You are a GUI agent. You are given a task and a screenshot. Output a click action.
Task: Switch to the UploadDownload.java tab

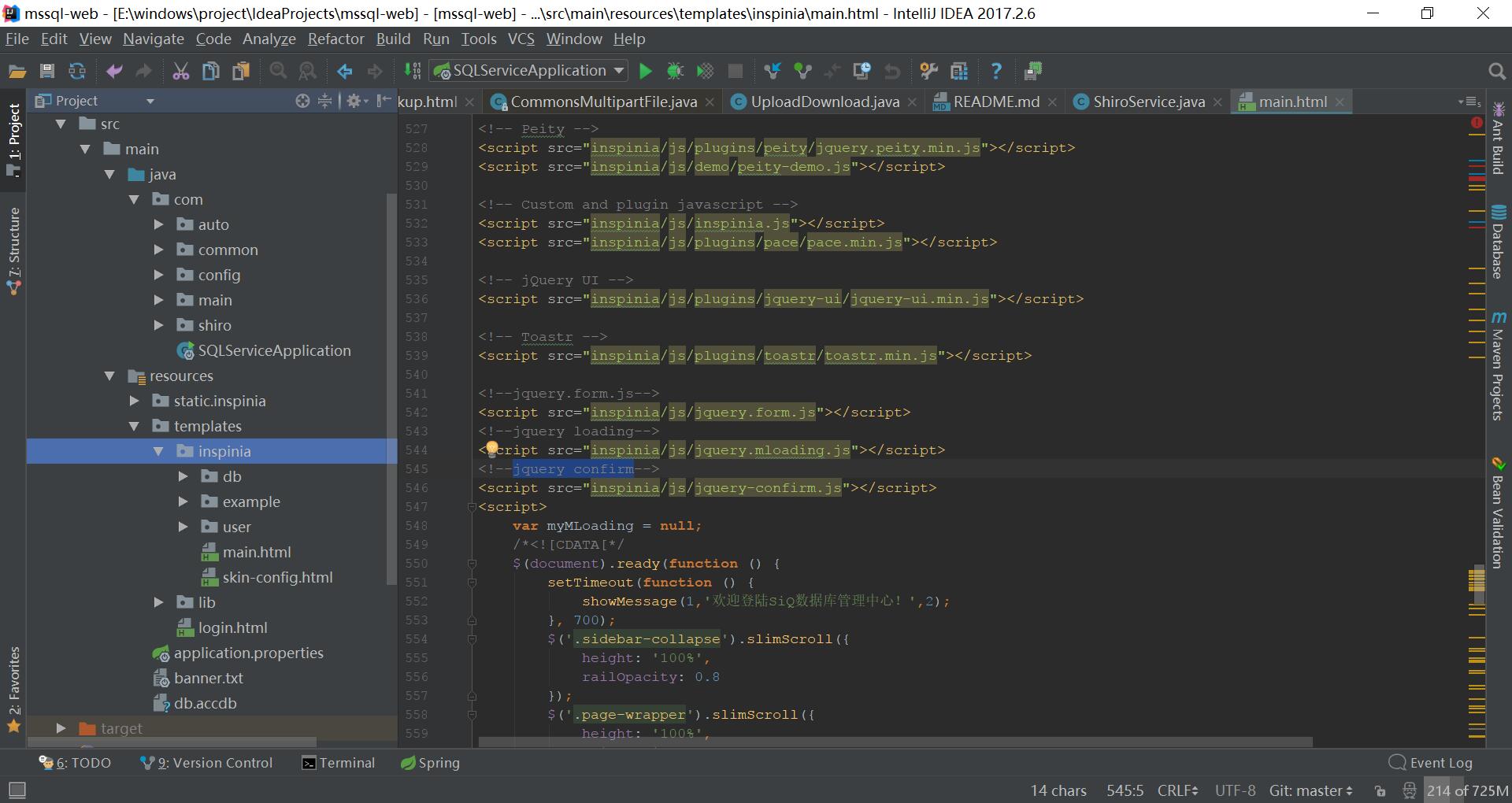(x=823, y=102)
